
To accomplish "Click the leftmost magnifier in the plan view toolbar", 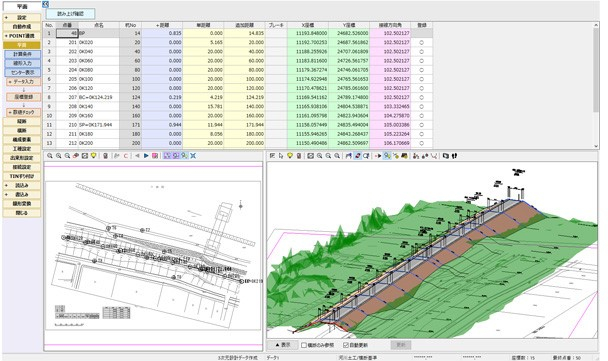I will pos(50,156).
